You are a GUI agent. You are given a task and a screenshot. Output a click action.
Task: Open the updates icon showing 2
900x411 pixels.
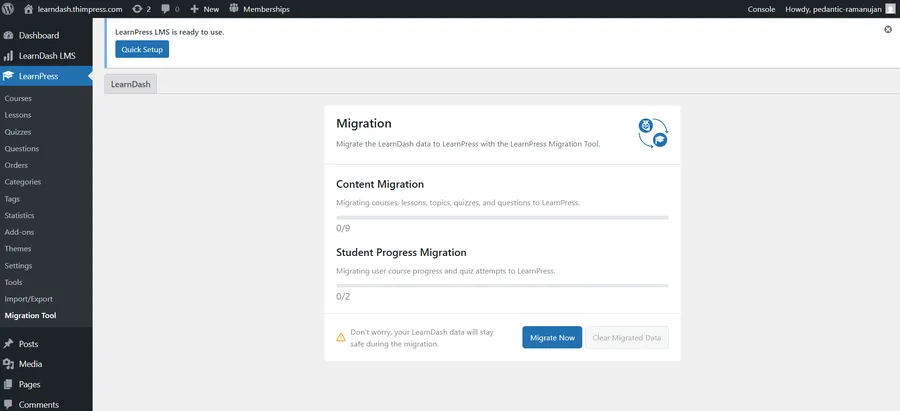click(137, 9)
